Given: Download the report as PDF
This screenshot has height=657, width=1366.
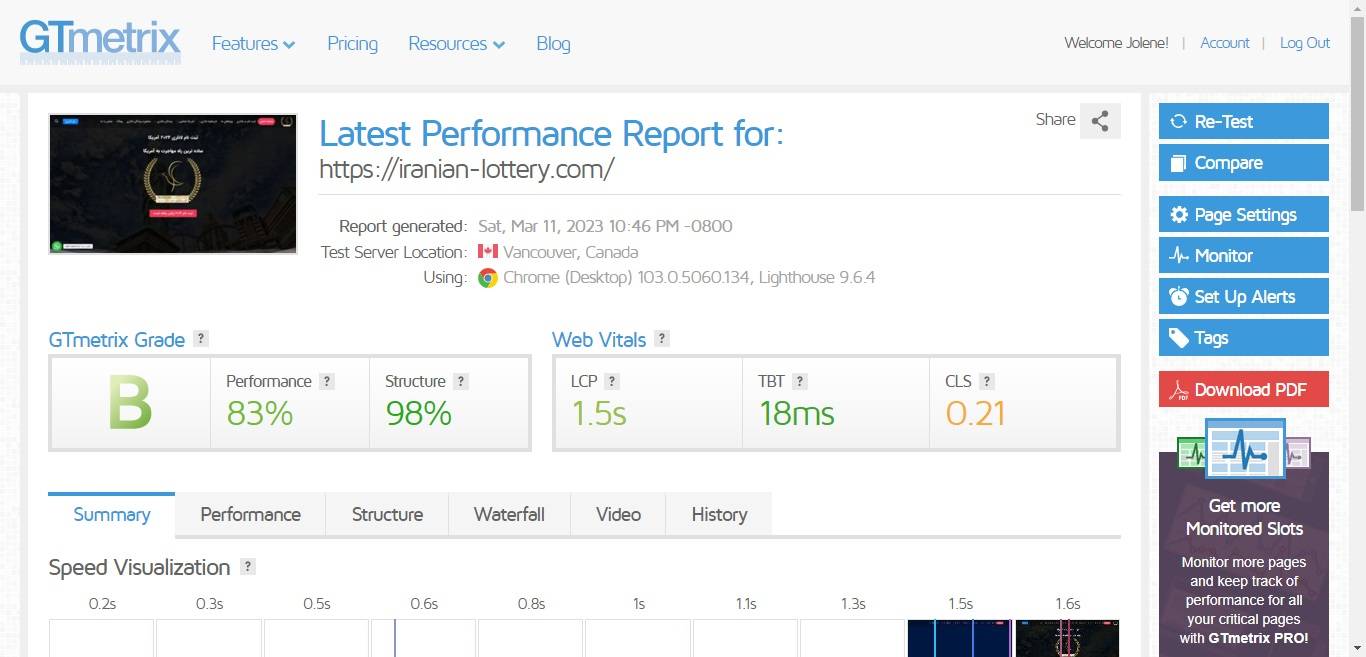Looking at the screenshot, I should (x=1244, y=389).
